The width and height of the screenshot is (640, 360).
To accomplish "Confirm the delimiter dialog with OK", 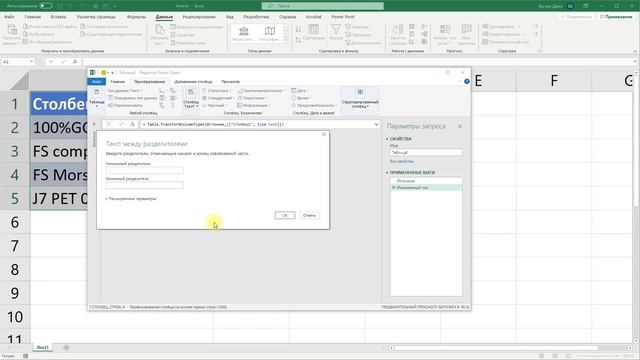I will point(284,215).
